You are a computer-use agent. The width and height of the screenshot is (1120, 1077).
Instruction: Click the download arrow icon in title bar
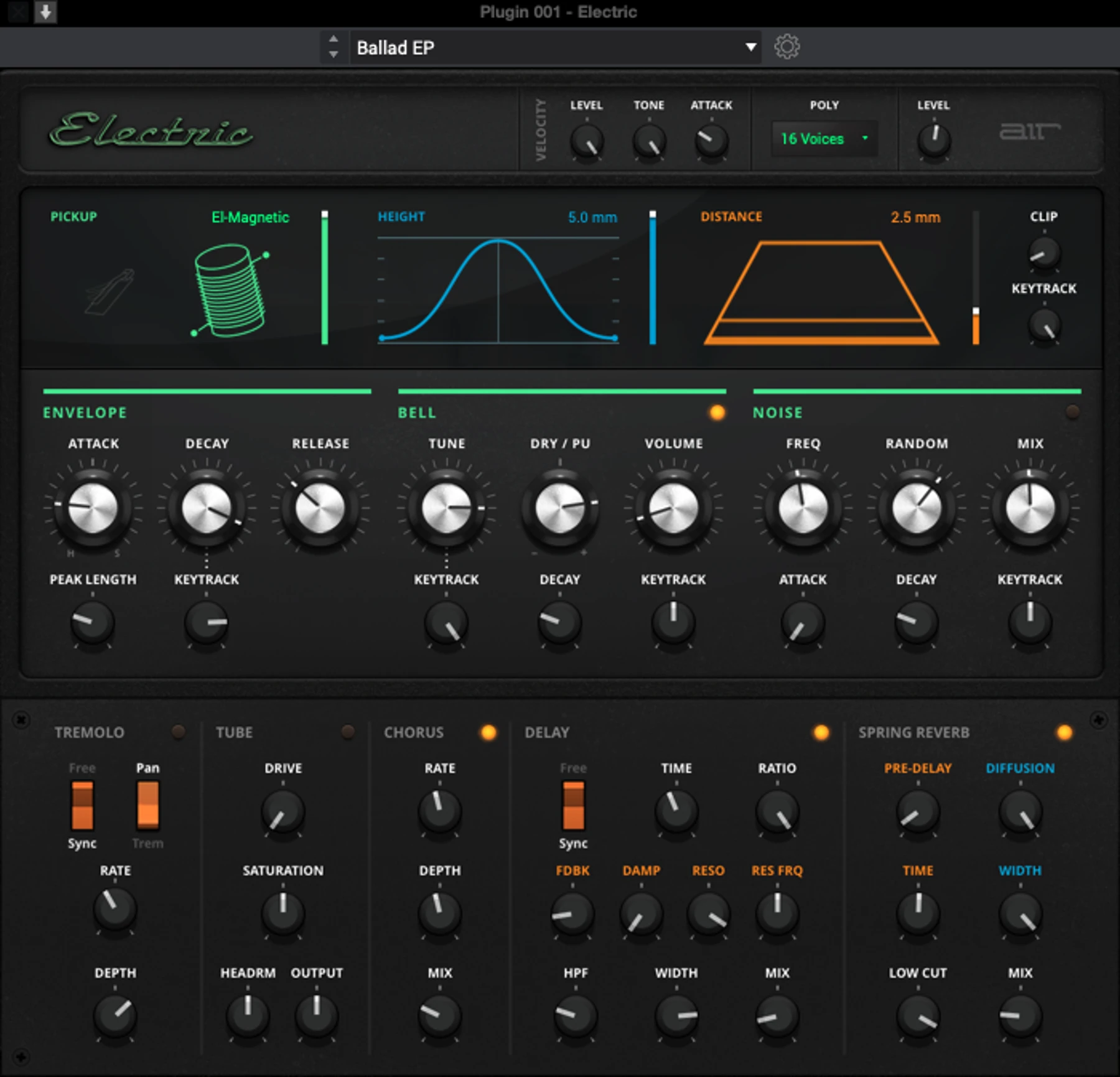[x=45, y=12]
